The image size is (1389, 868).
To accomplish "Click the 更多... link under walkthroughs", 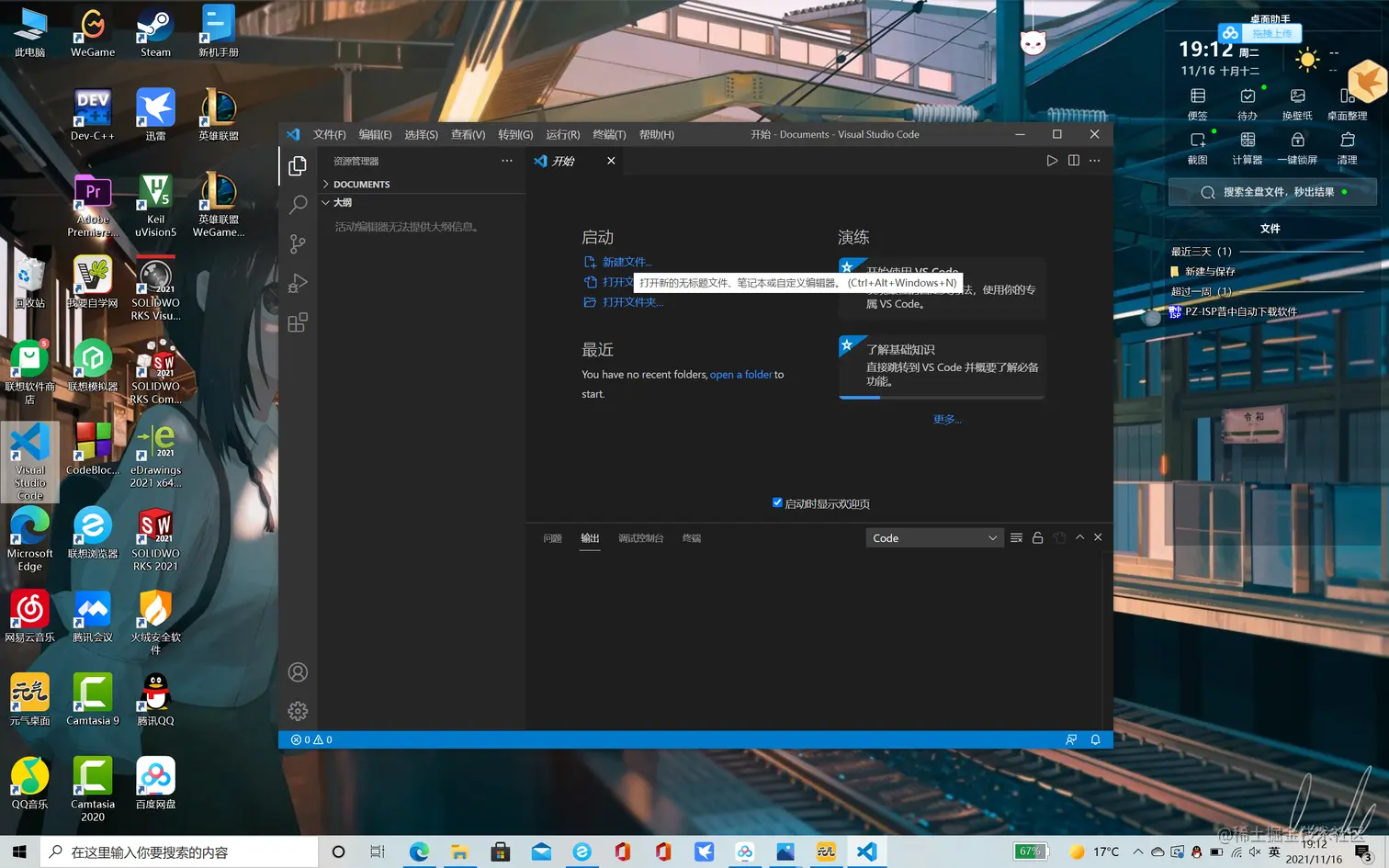I will 946,419.
